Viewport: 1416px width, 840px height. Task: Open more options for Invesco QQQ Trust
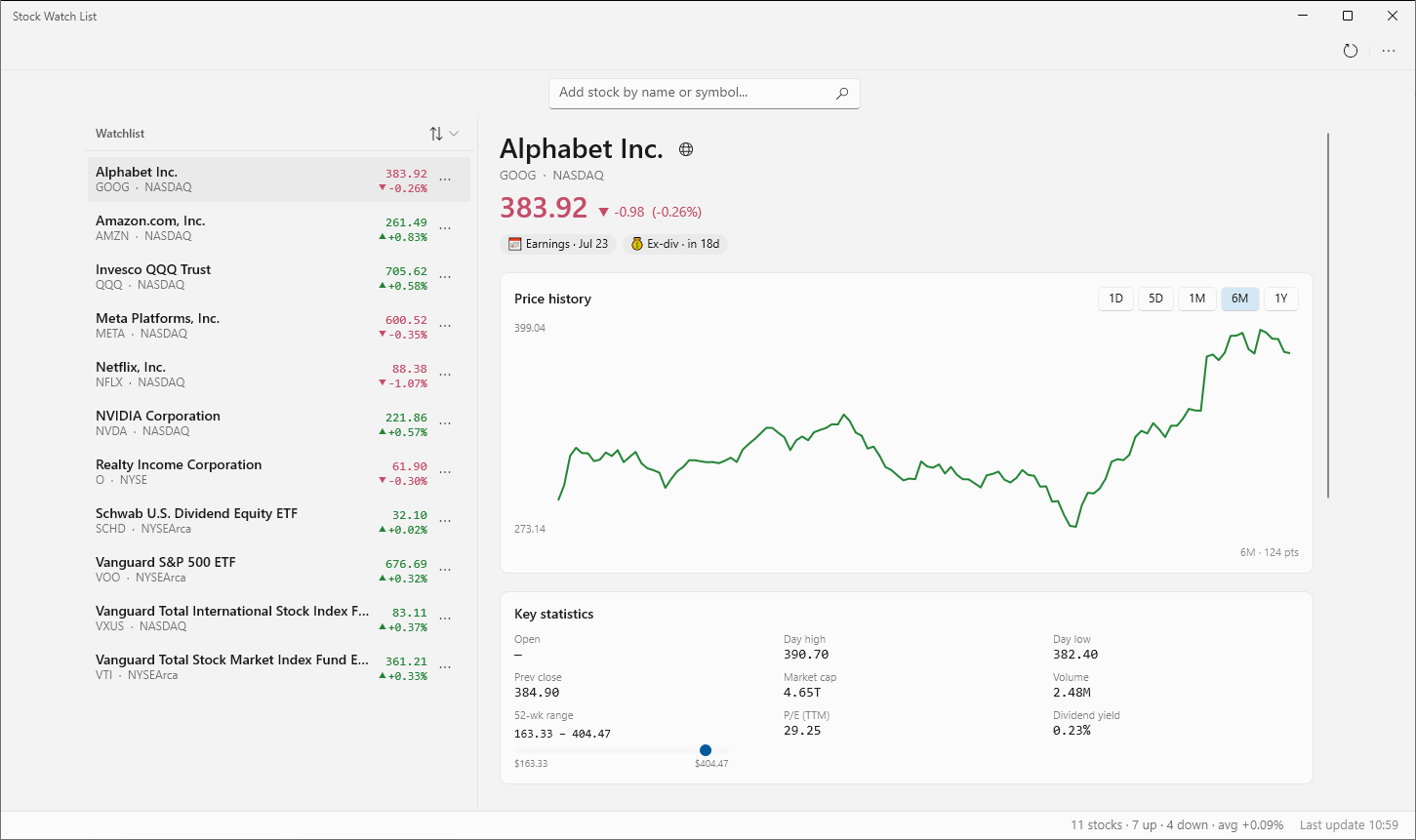(445, 277)
